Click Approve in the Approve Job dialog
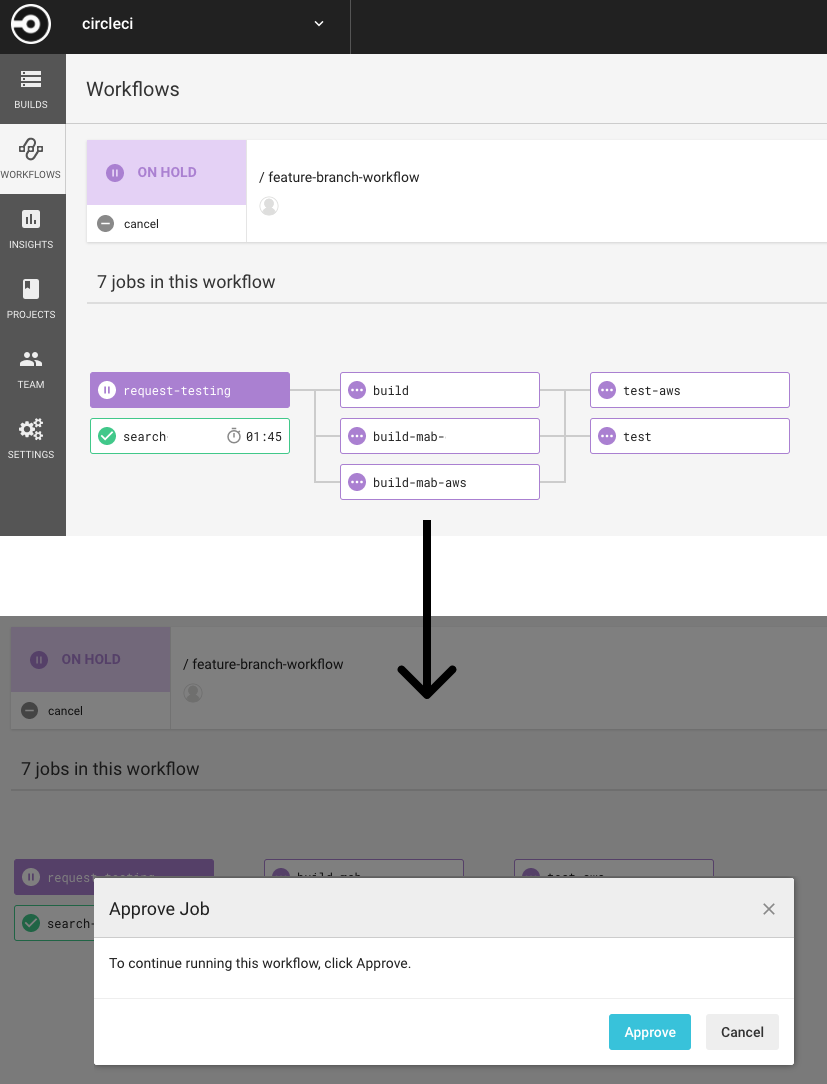 [649, 1031]
